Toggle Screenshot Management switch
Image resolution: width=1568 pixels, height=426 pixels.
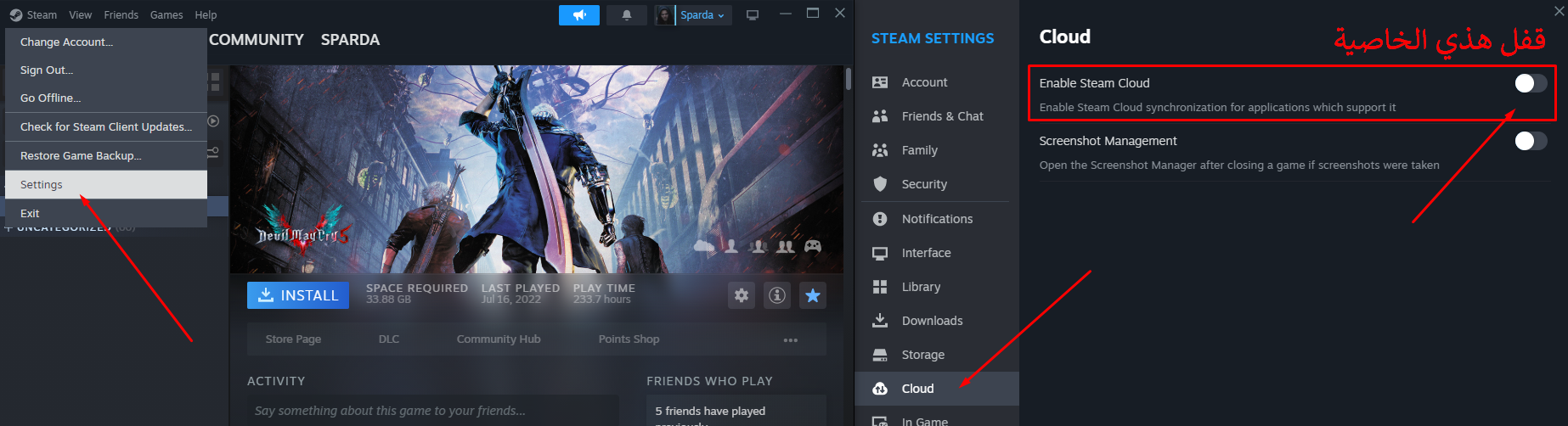coord(1531,141)
